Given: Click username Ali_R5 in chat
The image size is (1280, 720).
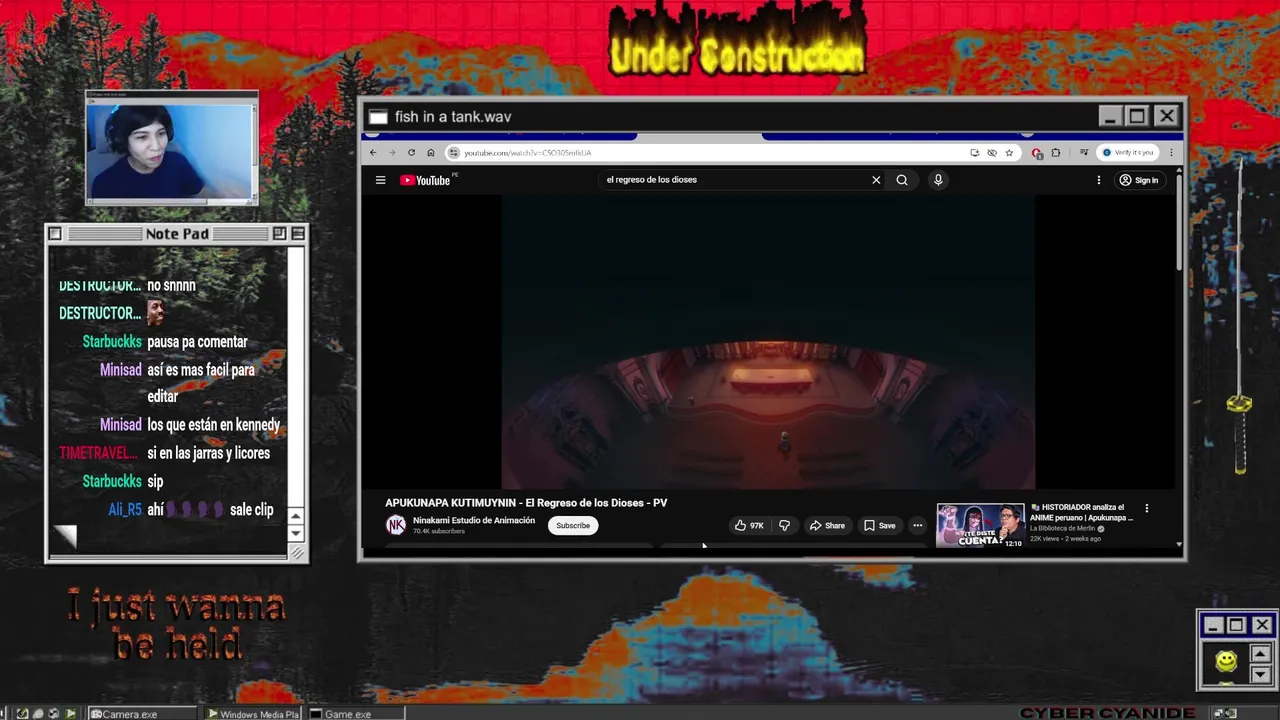Looking at the screenshot, I should coord(125,510).
